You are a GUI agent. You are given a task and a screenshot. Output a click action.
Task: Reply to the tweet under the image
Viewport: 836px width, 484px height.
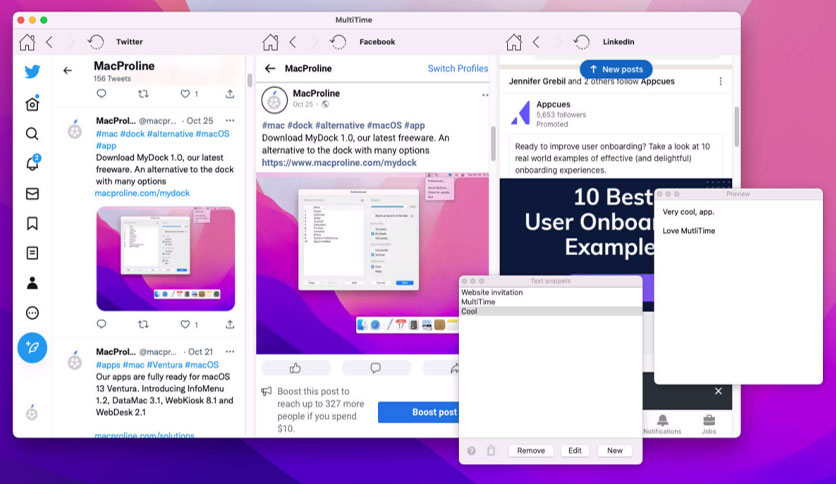(x=101, y=324)
